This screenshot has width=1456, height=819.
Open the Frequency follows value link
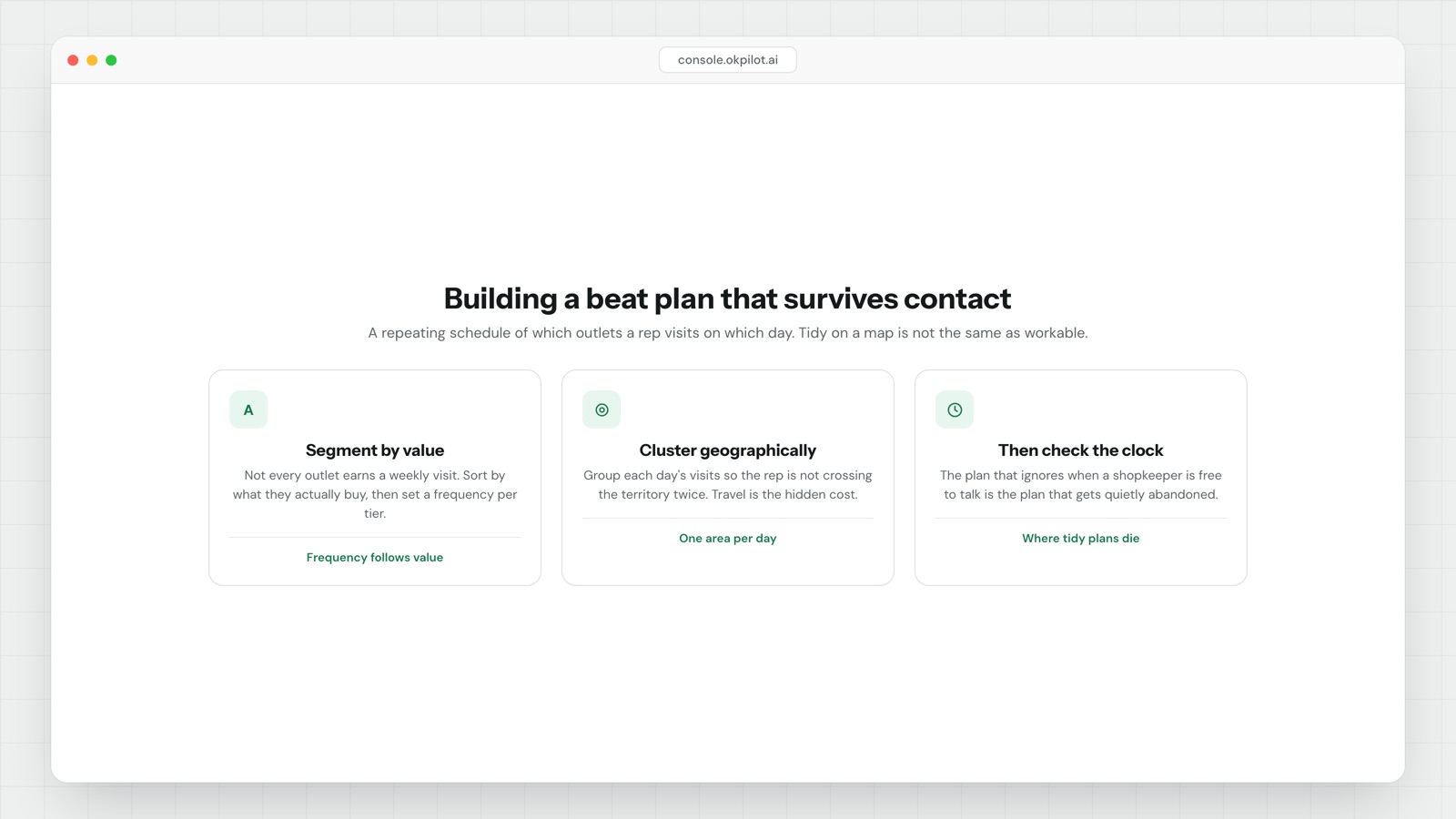pos(375,558)
